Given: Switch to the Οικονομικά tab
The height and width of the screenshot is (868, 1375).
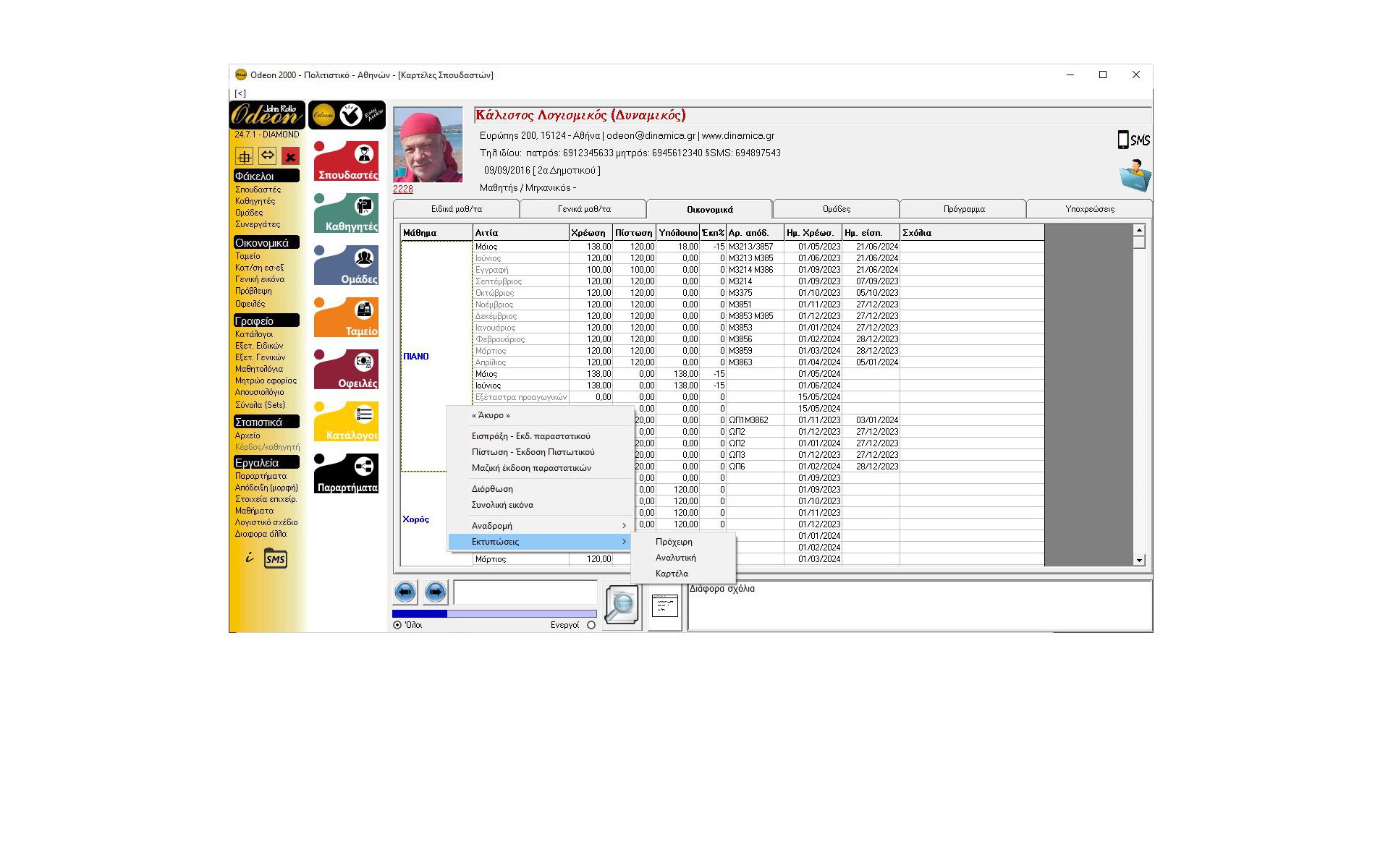Looking at the screenshot, I should 710,209.
